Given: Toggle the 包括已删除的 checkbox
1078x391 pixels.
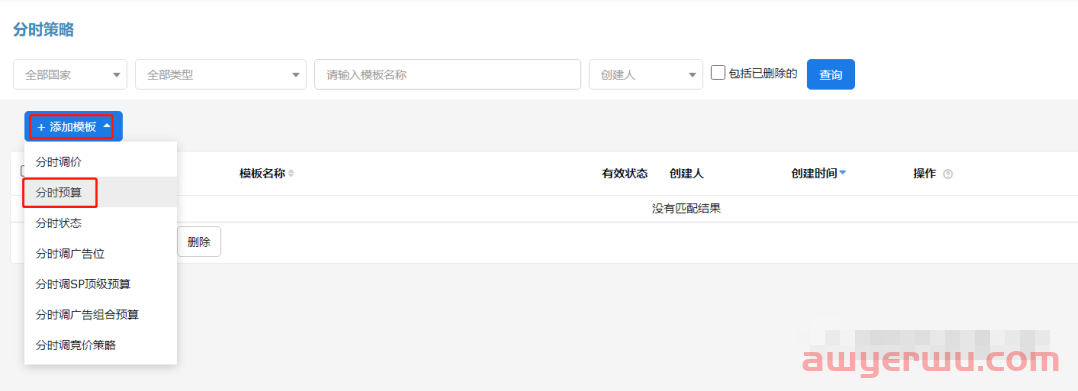Looking at the screenshot, I should [718, 73].
